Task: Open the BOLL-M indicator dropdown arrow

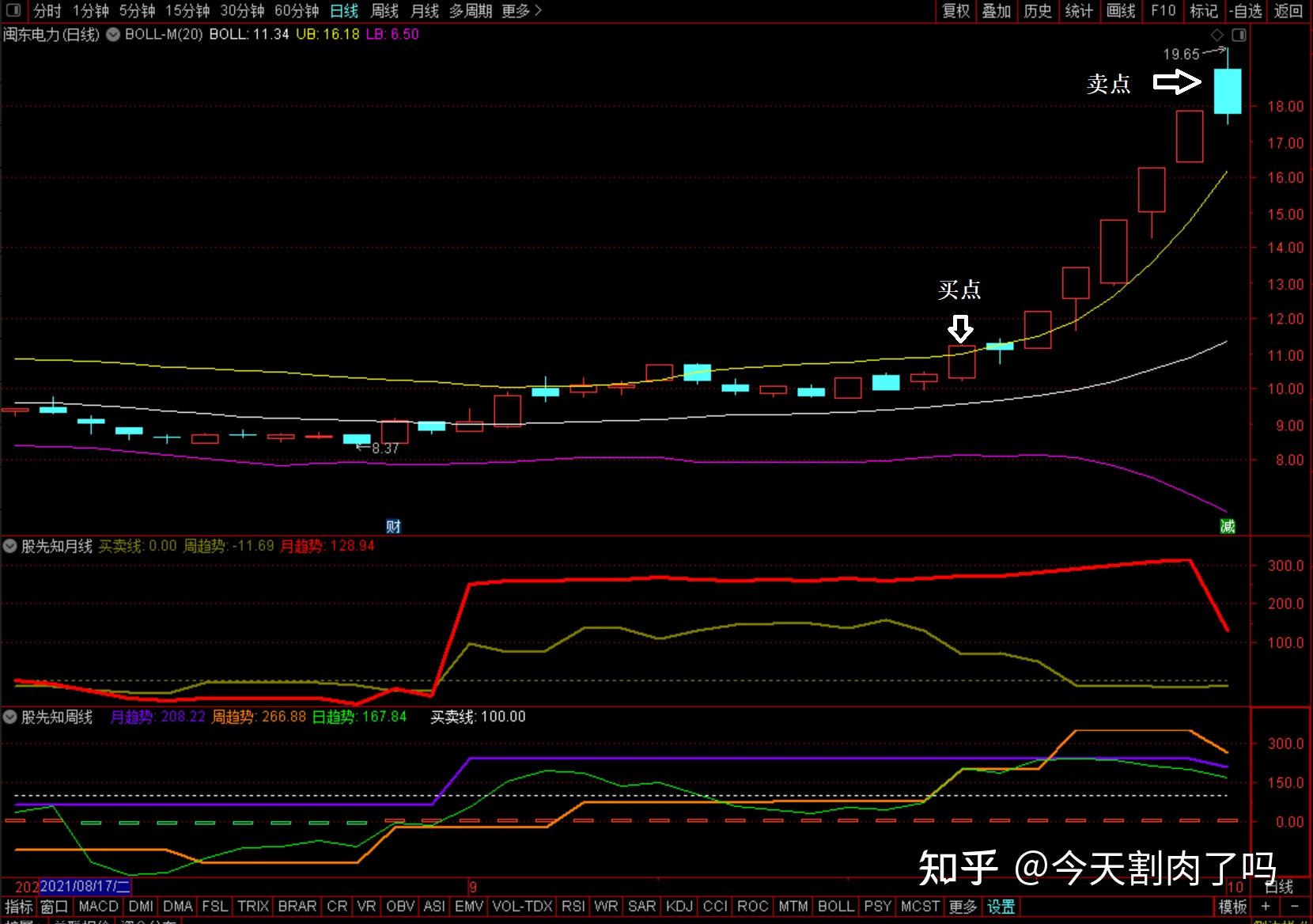Action: click(113, 35)
